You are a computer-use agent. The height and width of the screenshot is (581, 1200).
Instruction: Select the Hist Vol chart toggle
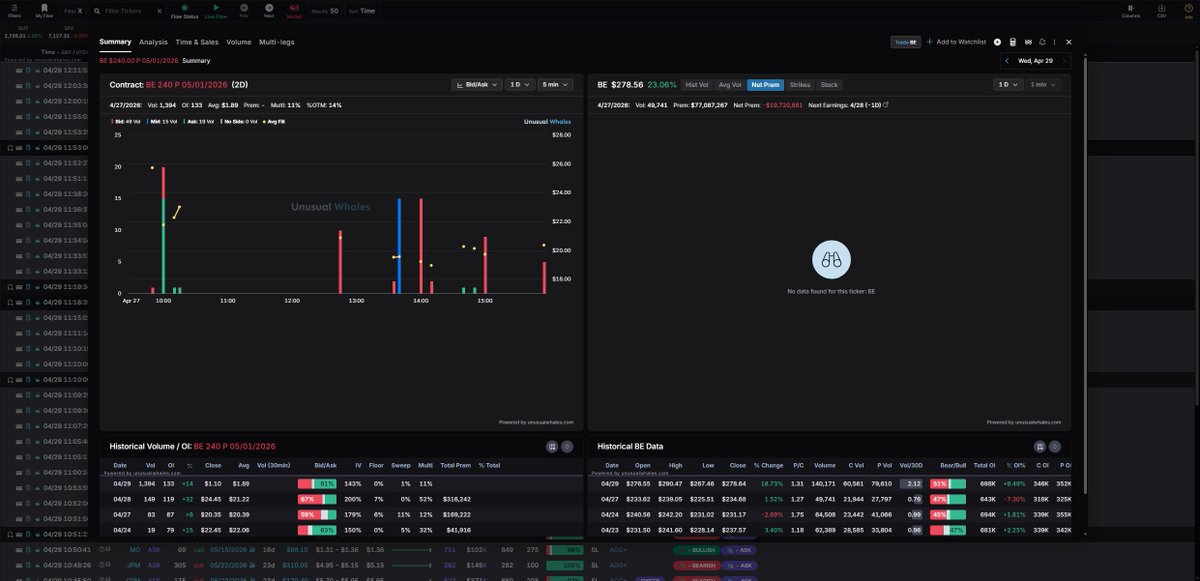697,85
